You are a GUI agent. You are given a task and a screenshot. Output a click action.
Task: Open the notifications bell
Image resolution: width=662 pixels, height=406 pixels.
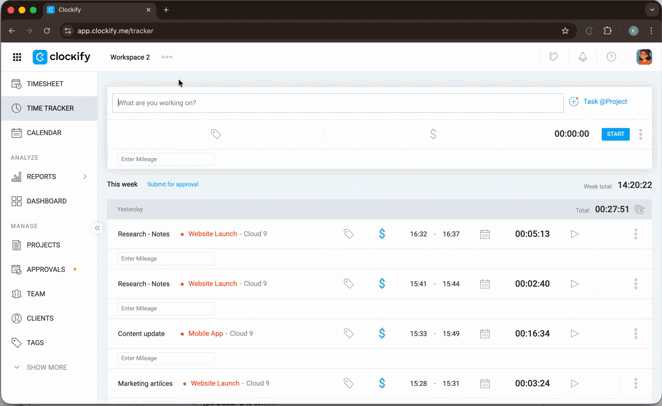pyautogui.click(x=582, y=57)
